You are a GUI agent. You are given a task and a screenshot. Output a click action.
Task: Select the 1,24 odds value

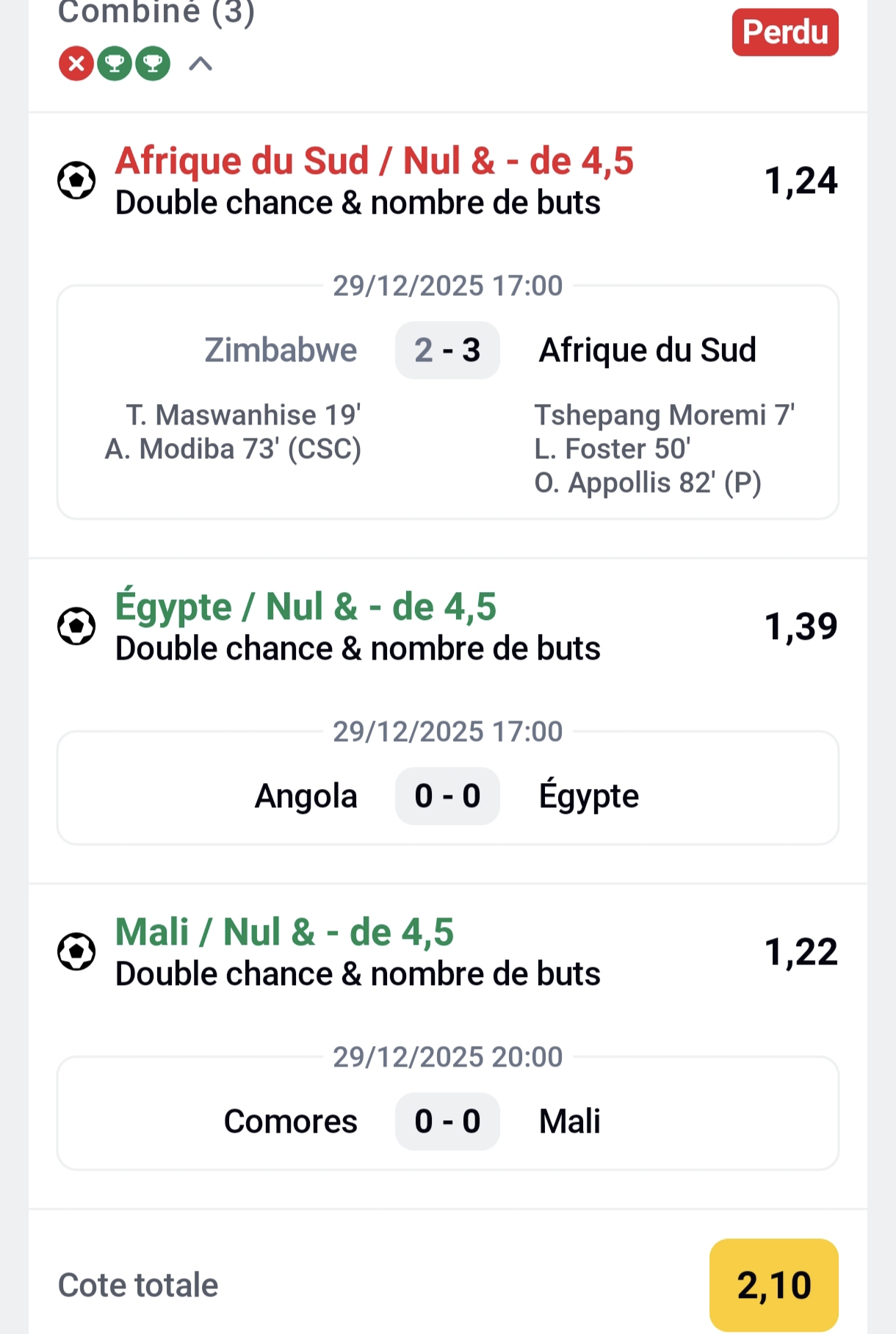coord(801,181)
